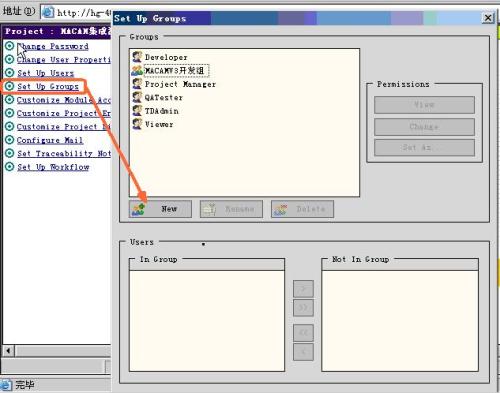
Task: Click the Rename group button
Action: (231, 209)
